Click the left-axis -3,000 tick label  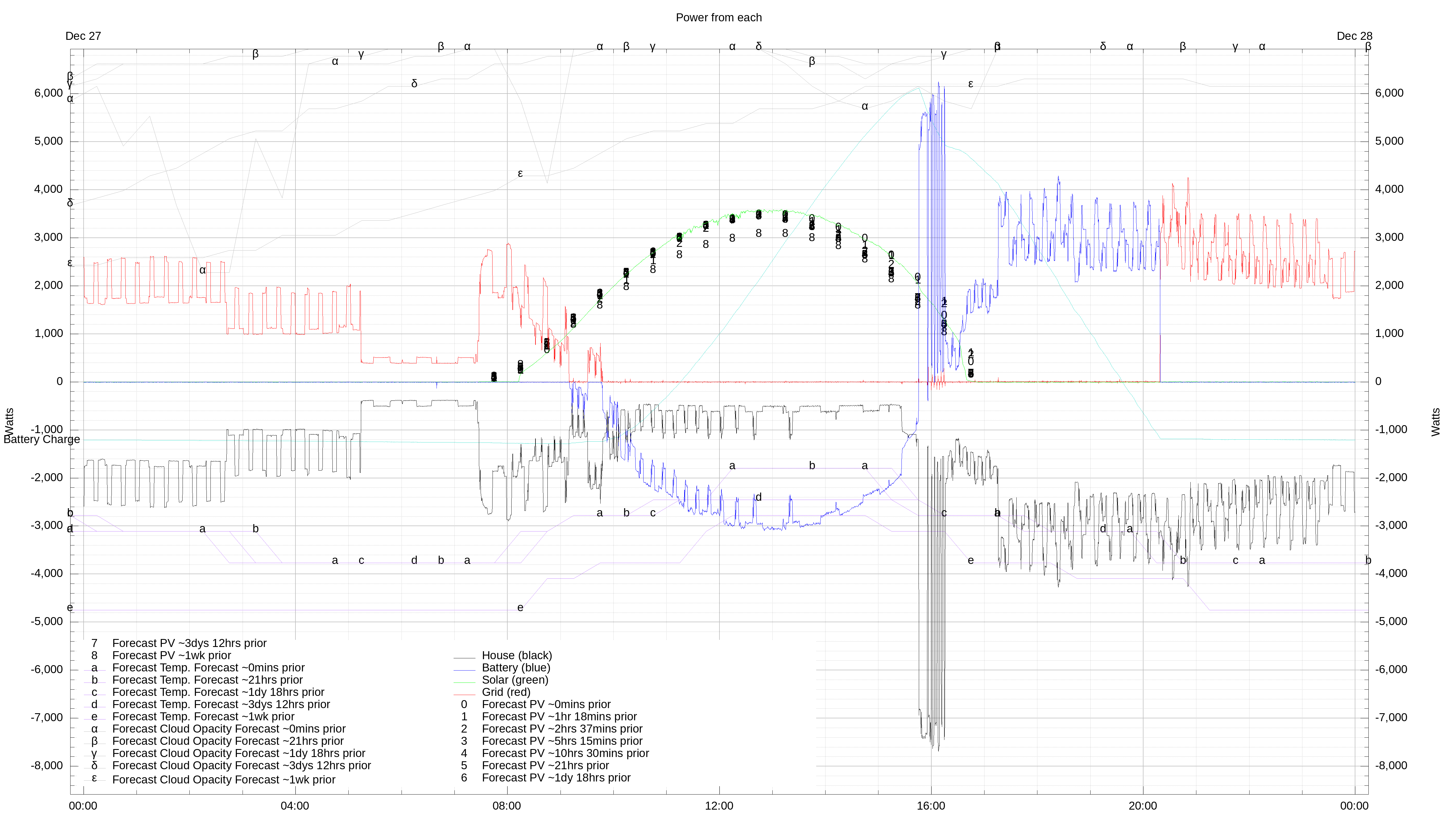coord(47,526)
